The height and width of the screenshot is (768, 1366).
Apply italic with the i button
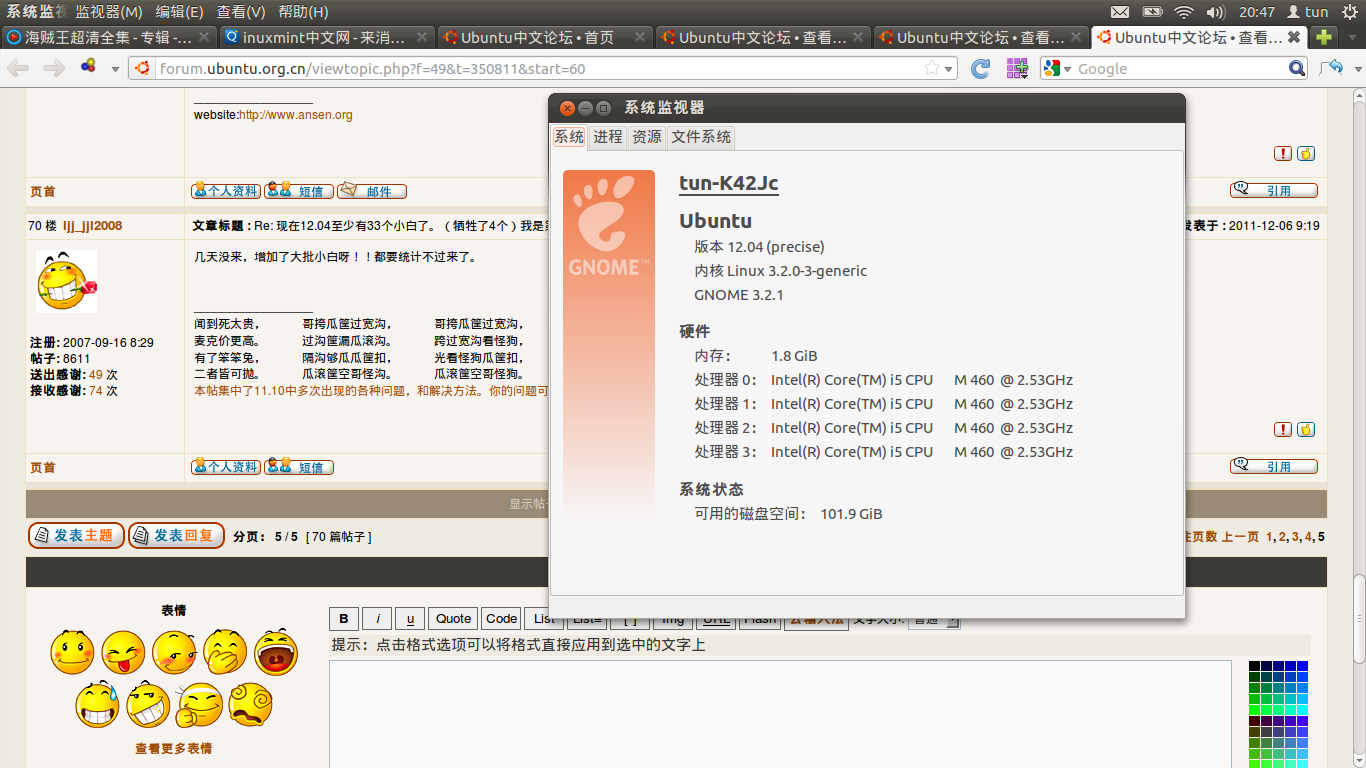(x=377, y=619)
